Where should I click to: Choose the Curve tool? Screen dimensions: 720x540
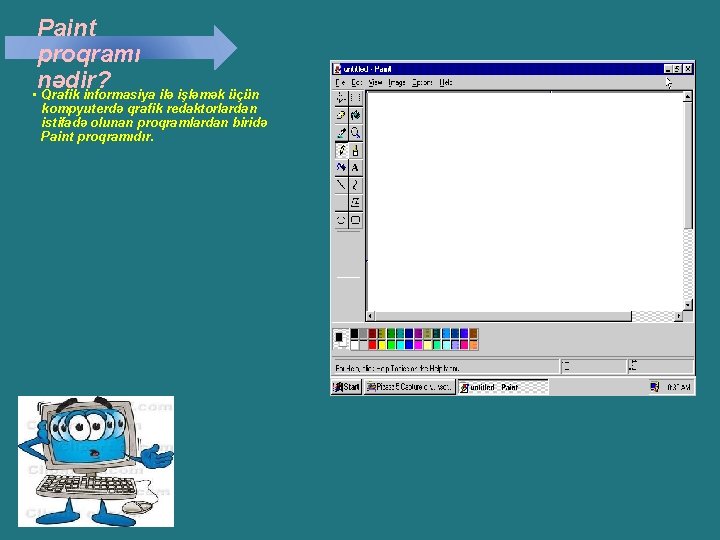(x=355, y=185)
